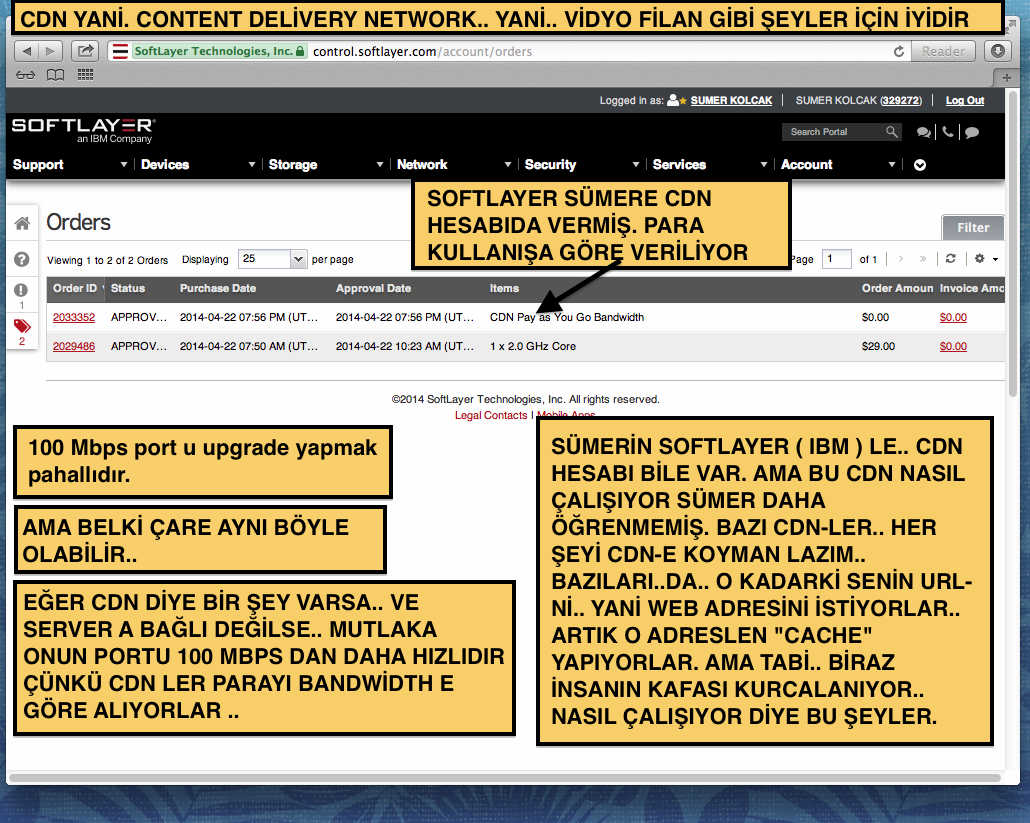
Task: Open the 25 per page dropdown
Action: coord(273,259)
